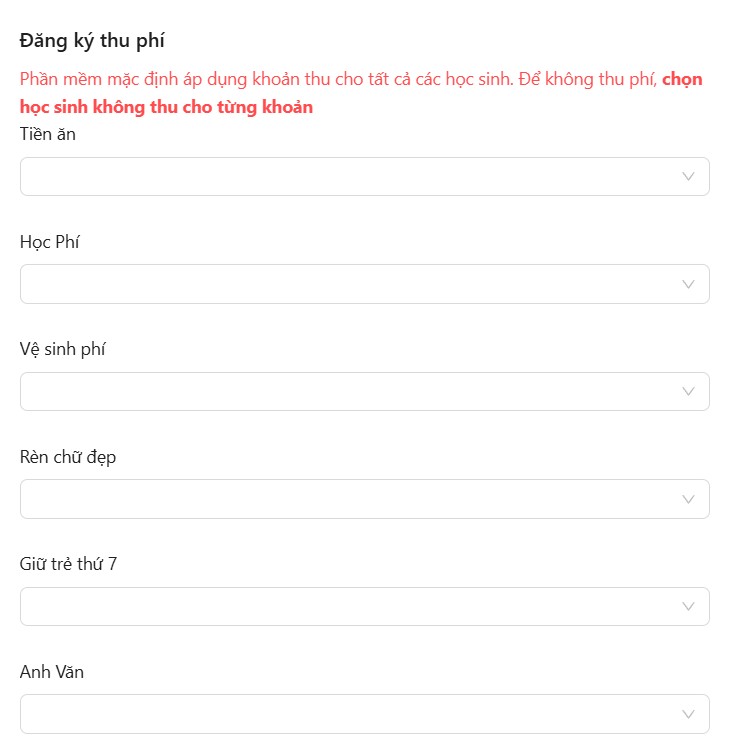
Task: Click the chevron arrow in the Vệ sinh phí dropdown
Action: point(688,391)
